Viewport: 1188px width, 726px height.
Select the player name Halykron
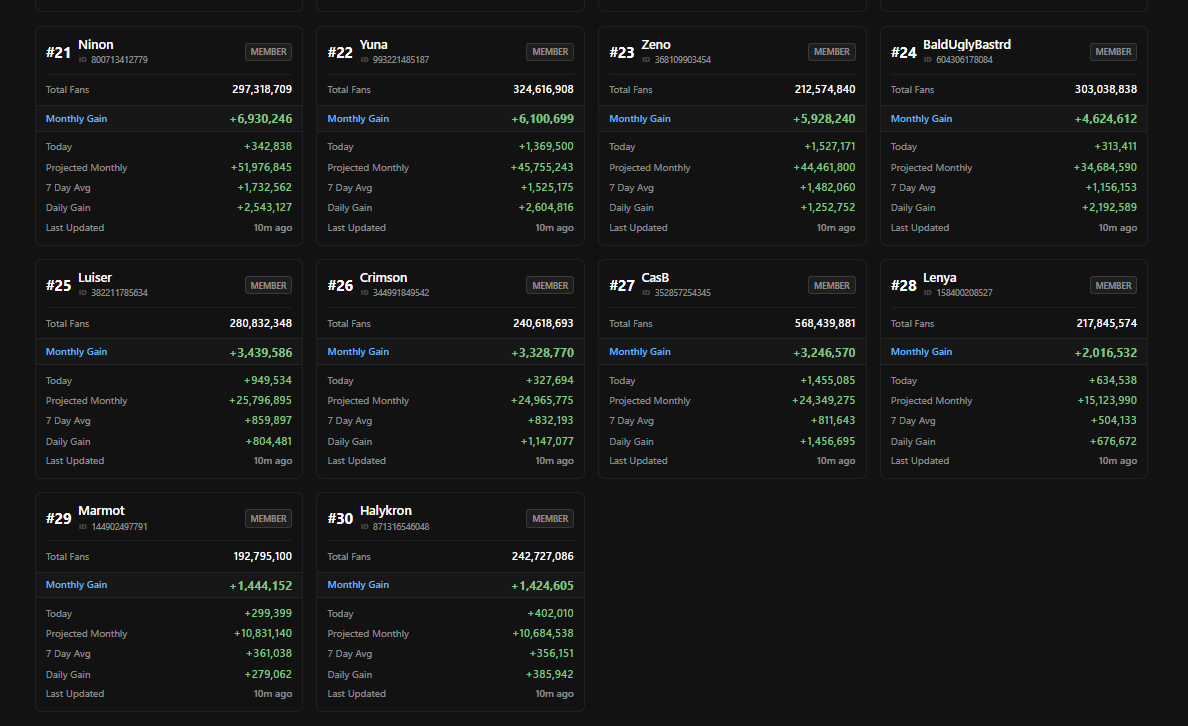tap(386, 511)
